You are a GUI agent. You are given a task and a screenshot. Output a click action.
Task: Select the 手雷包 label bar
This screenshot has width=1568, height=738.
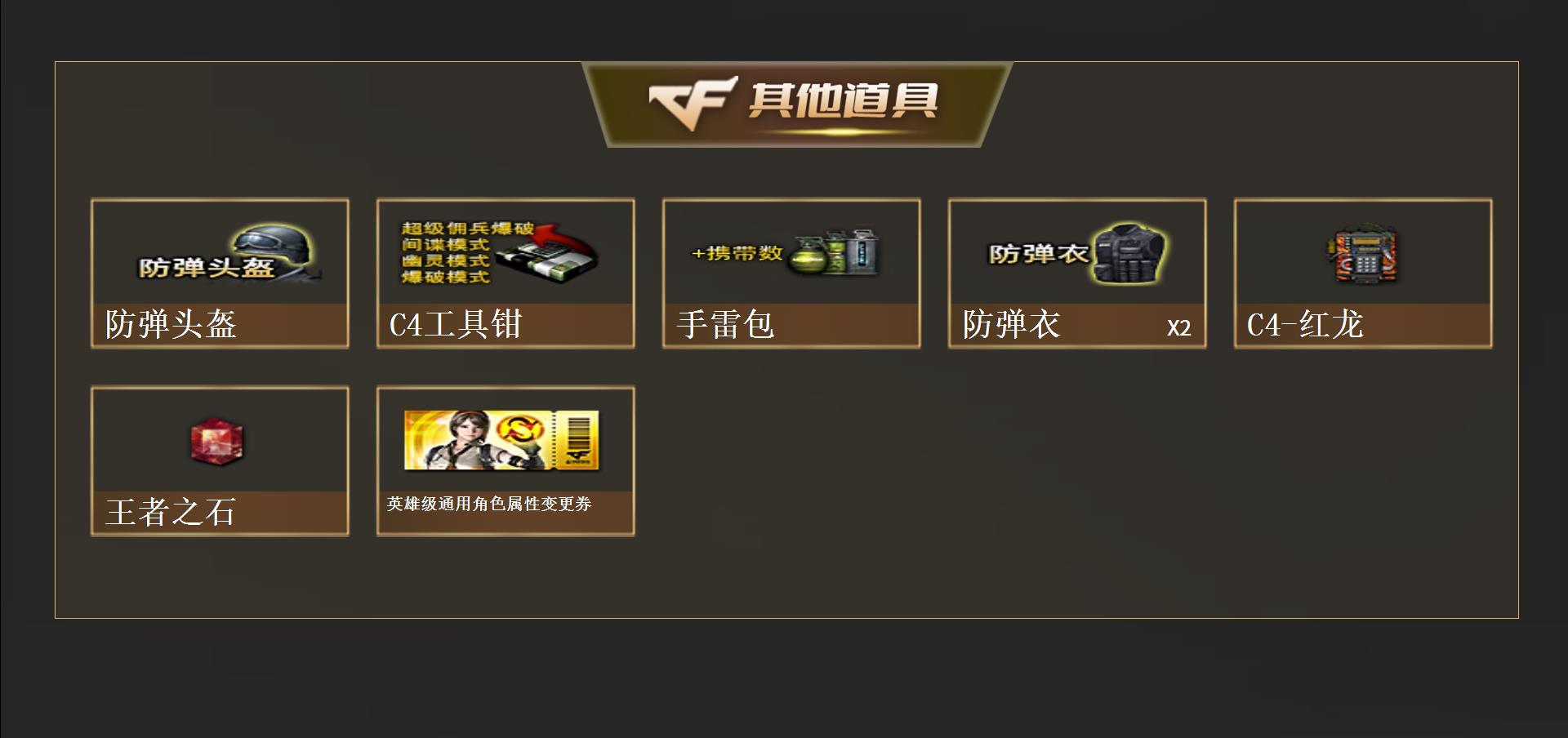click(x=791, y=325)
